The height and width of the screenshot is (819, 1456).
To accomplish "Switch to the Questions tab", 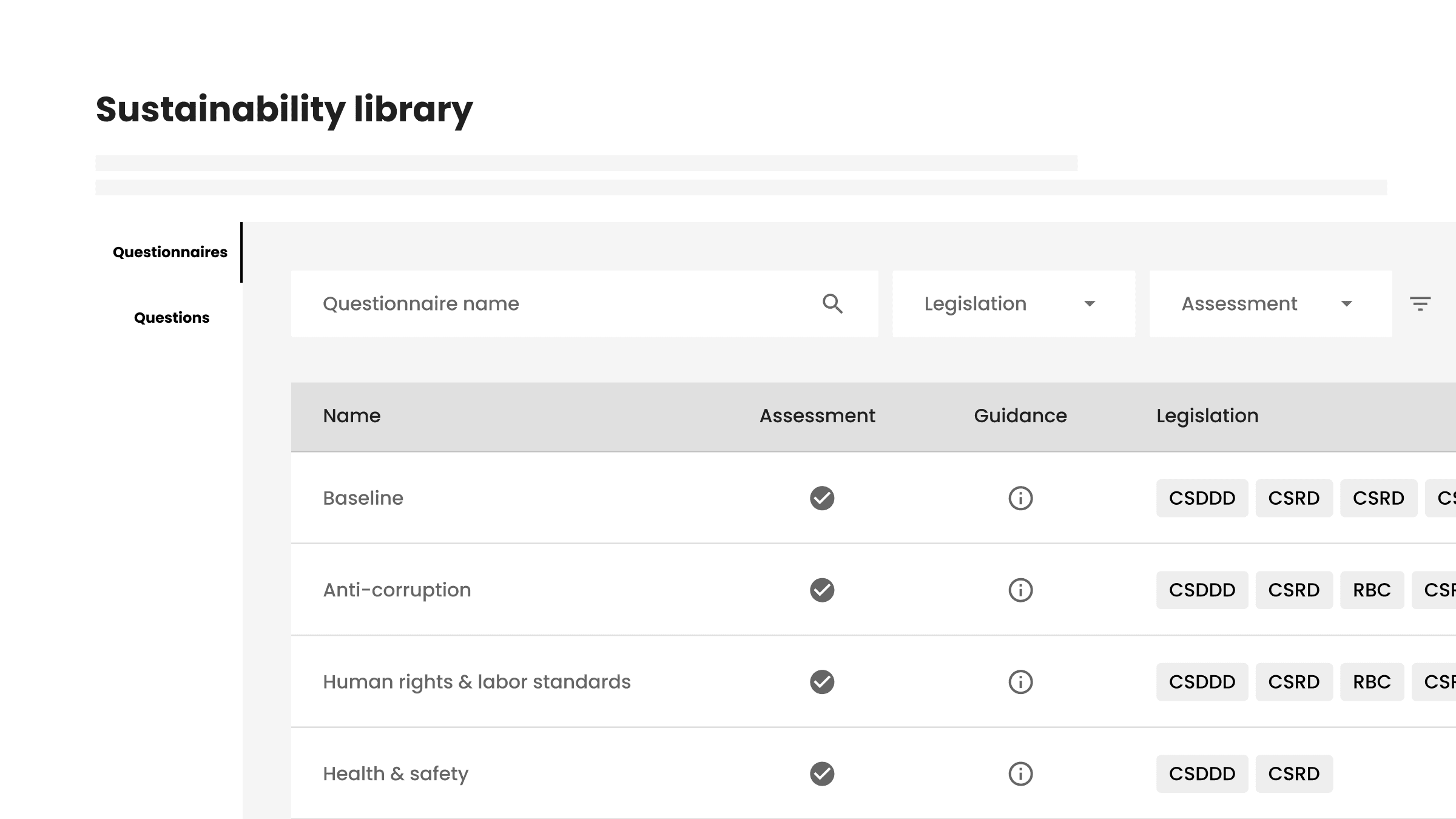I will 172,317.
